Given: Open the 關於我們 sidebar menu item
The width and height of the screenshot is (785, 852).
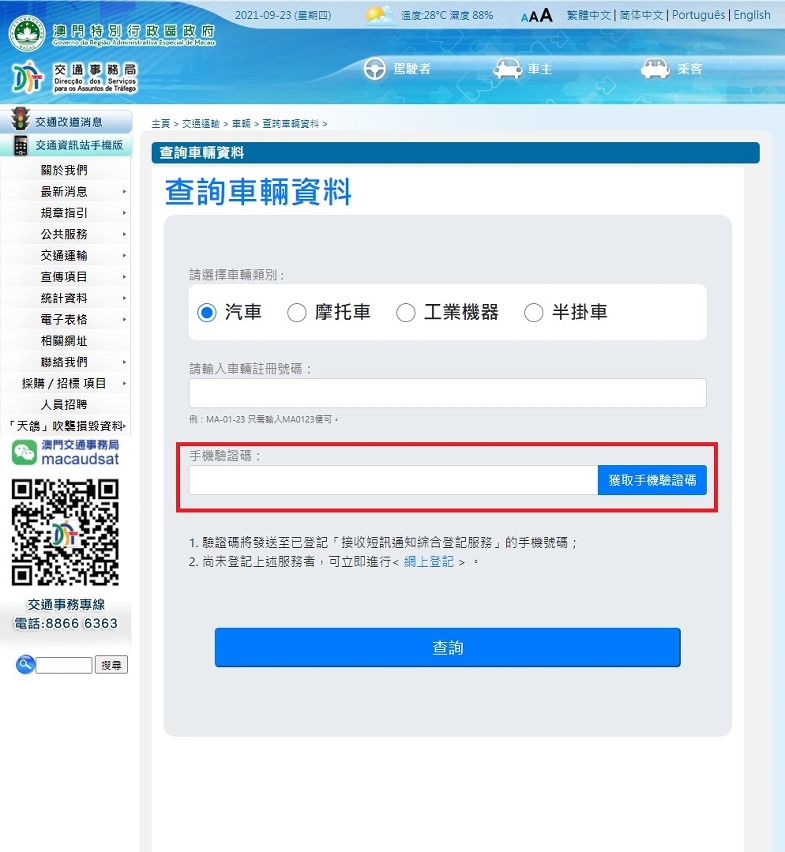Looking at the screenshot, I should [x=64, y=170].
